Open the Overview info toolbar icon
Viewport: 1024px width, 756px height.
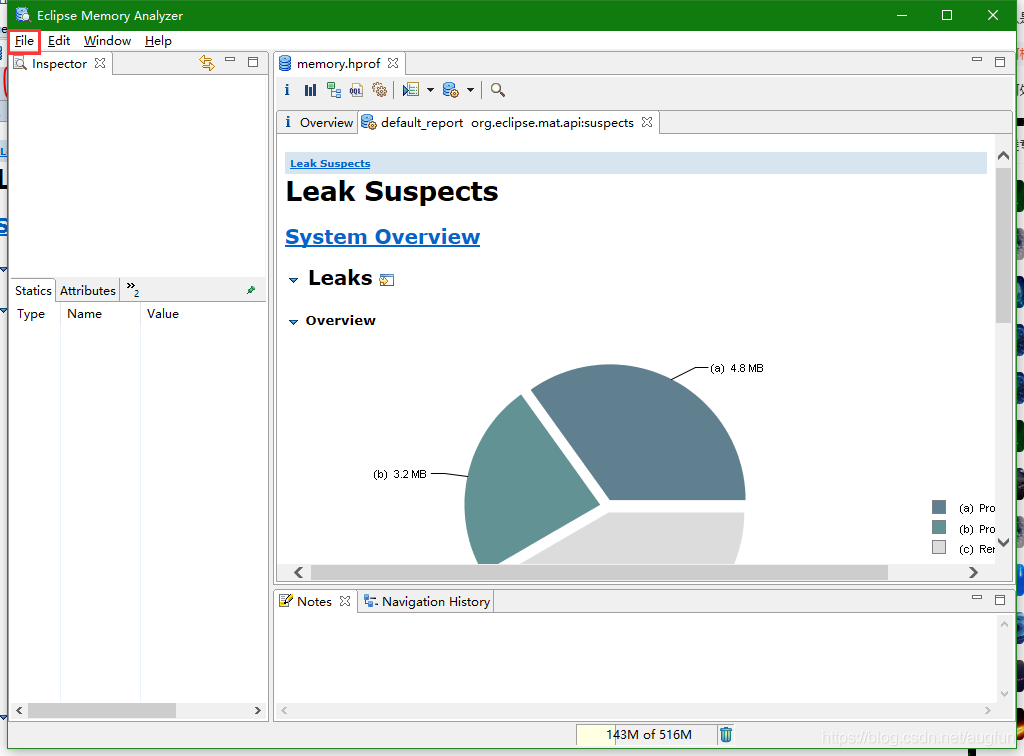click(x=287, y=90)
